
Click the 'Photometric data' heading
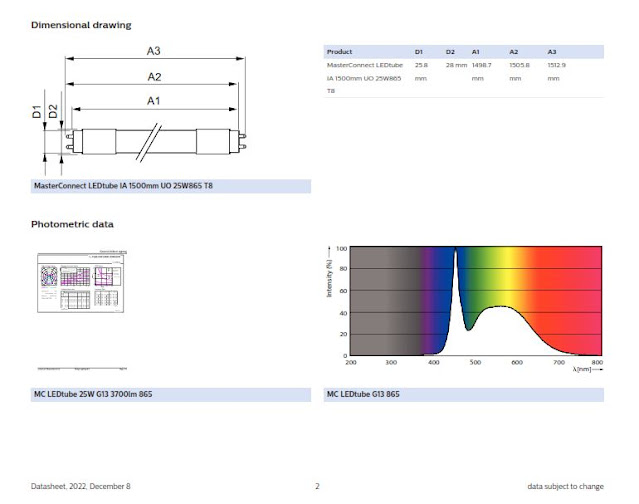click(x=72, y=224)
